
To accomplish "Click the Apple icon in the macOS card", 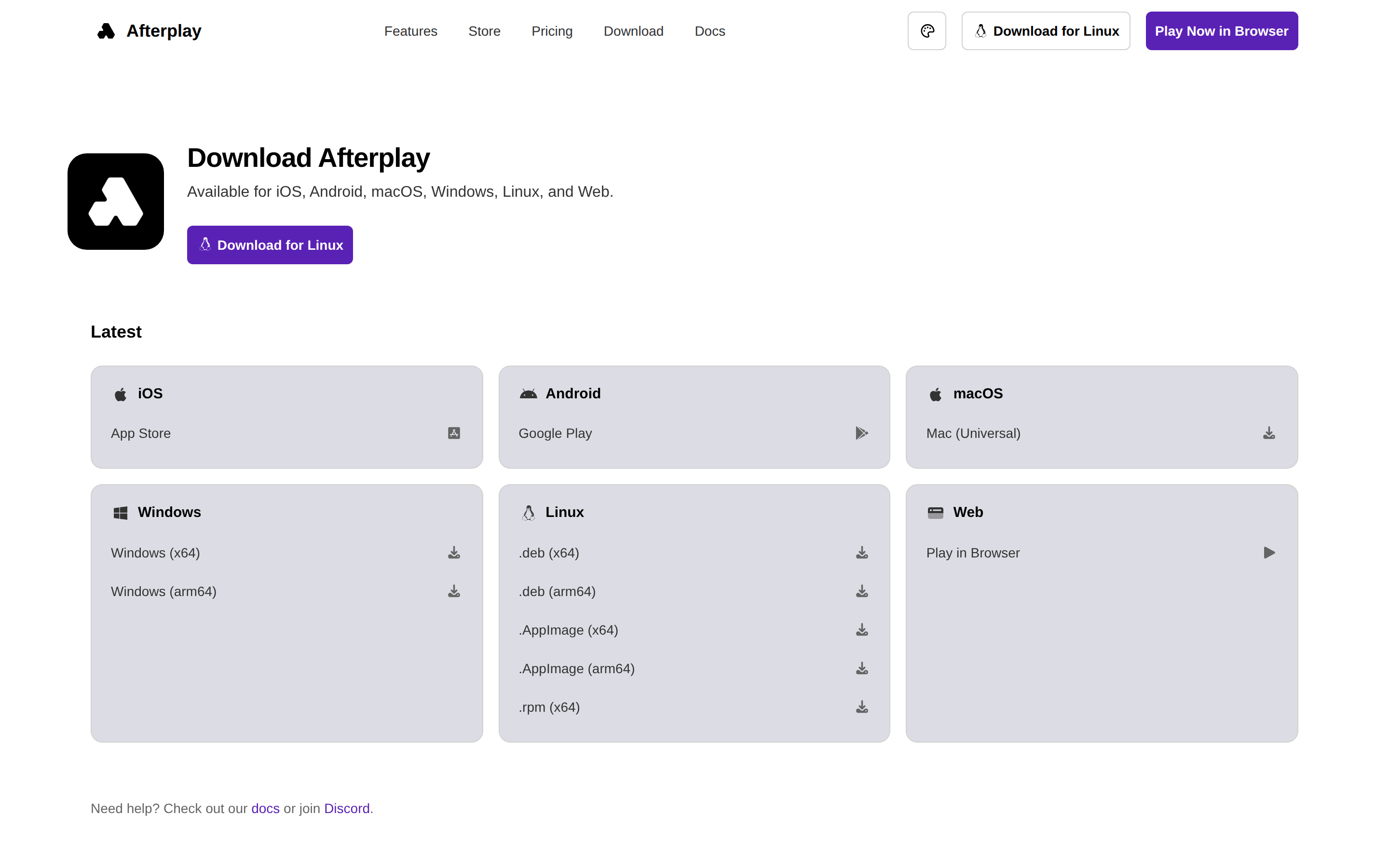I will (x=936, y=394).
